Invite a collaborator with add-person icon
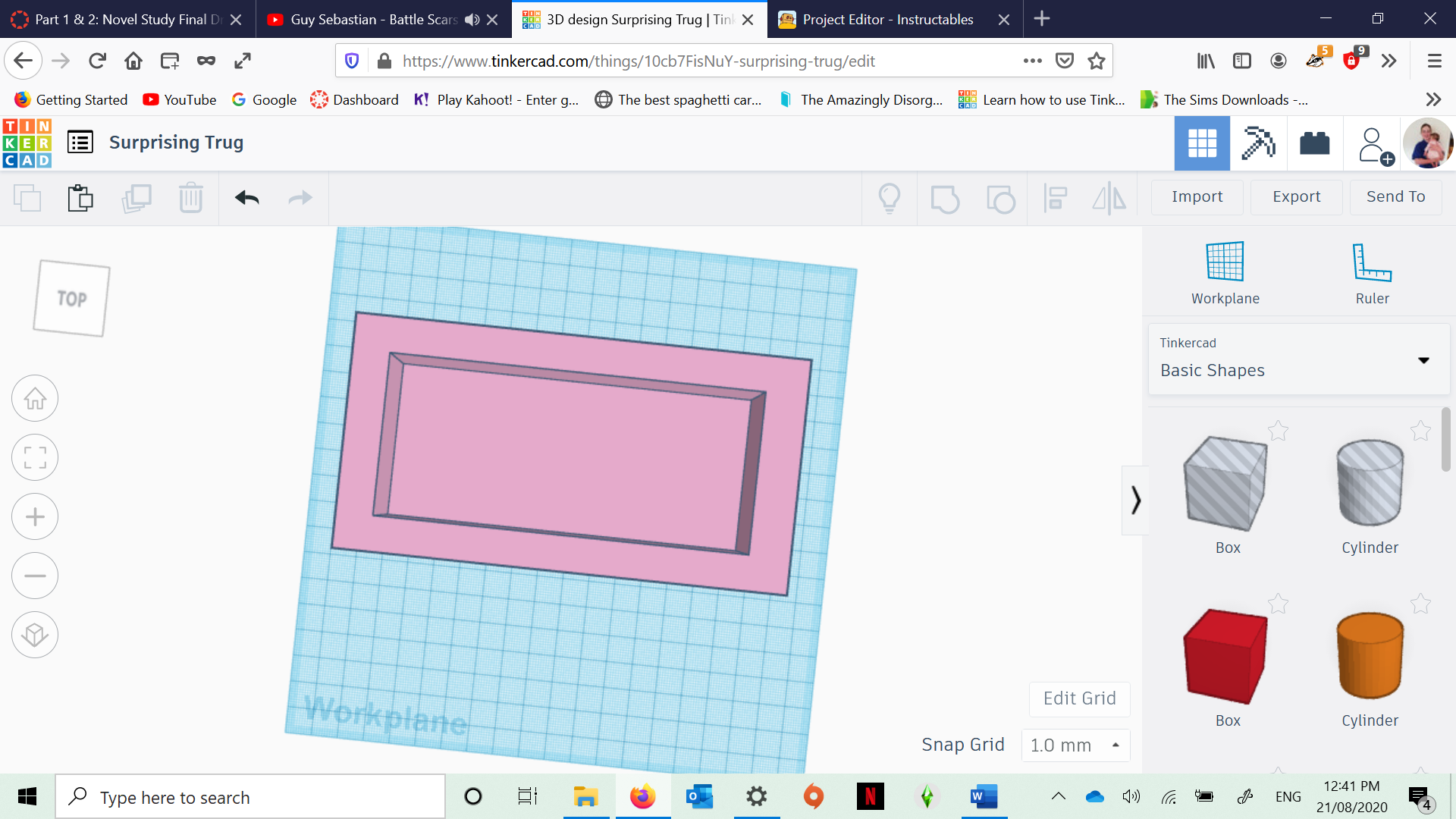This screenshot has height=819, width=1456. (1375, 145)
